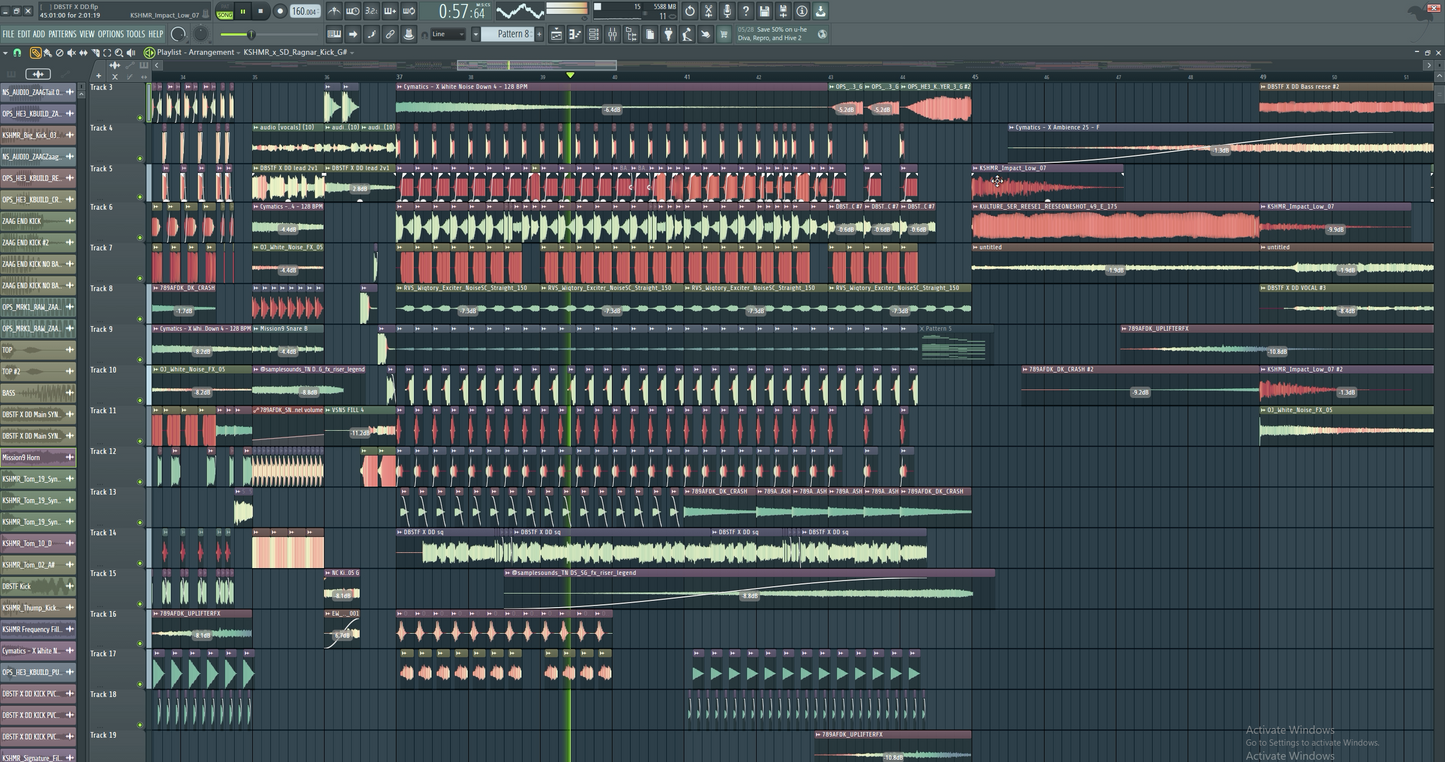Image resolution: width=1445 pixels, height=762 pixels.
Task: Mute Track 5 with its green LED
Action: 140,198
